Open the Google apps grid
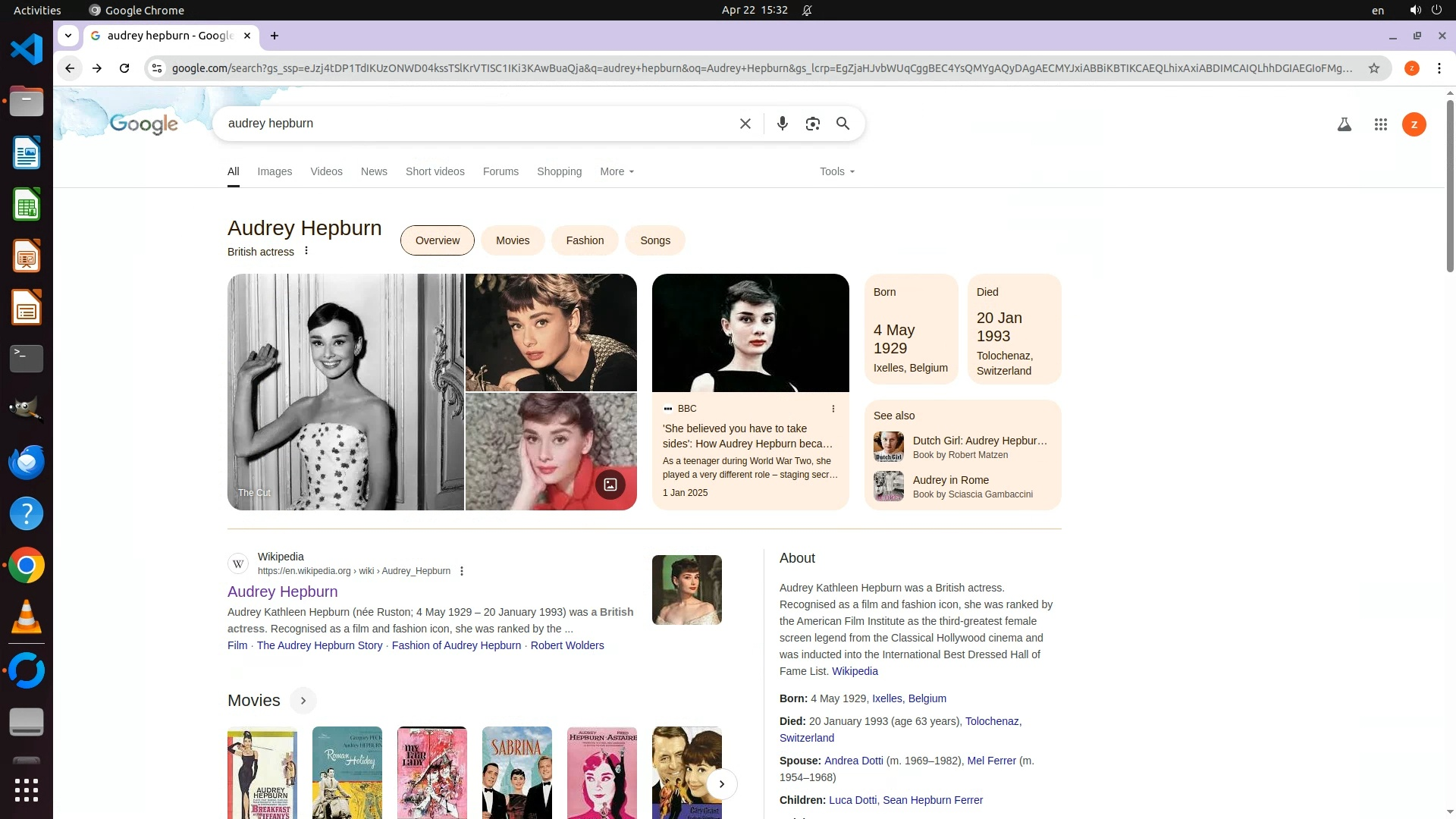The image size is (1456, 819). 1380,124
